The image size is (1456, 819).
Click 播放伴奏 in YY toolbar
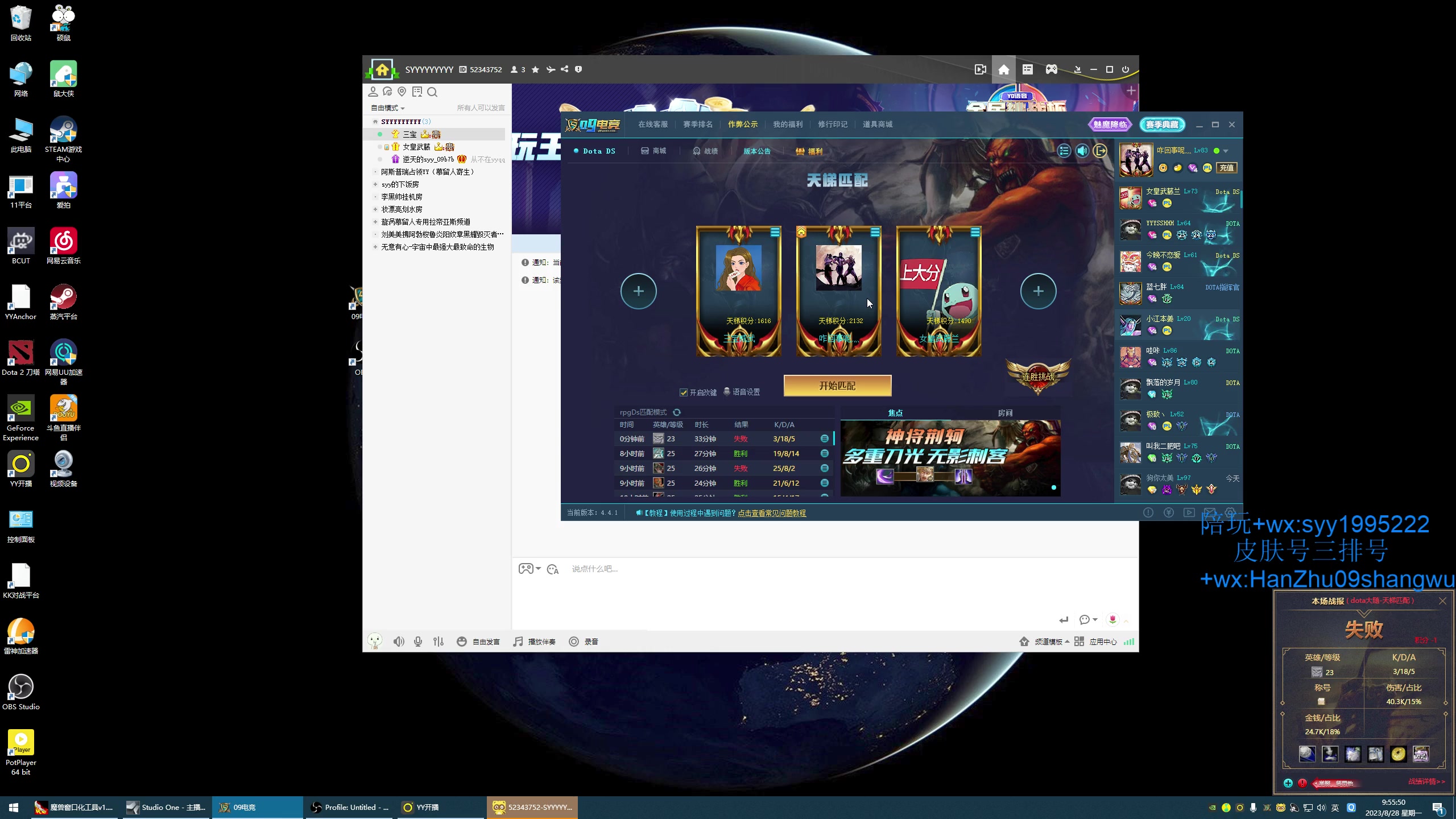click(x=535, y=642)
